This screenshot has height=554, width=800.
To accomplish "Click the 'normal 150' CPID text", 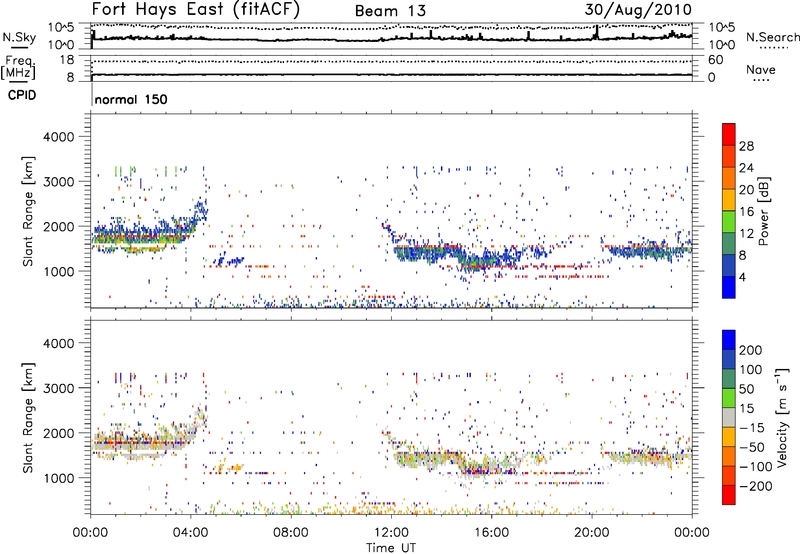I will (x=131, y=99).
